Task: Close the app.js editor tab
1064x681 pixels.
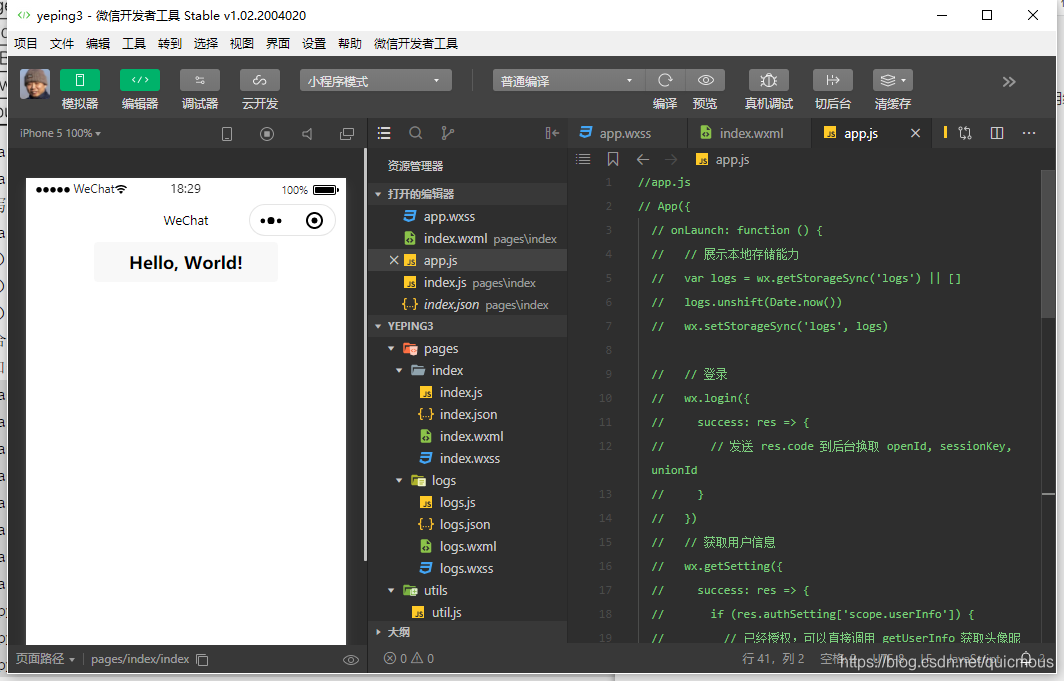Action: coord(915,134)
